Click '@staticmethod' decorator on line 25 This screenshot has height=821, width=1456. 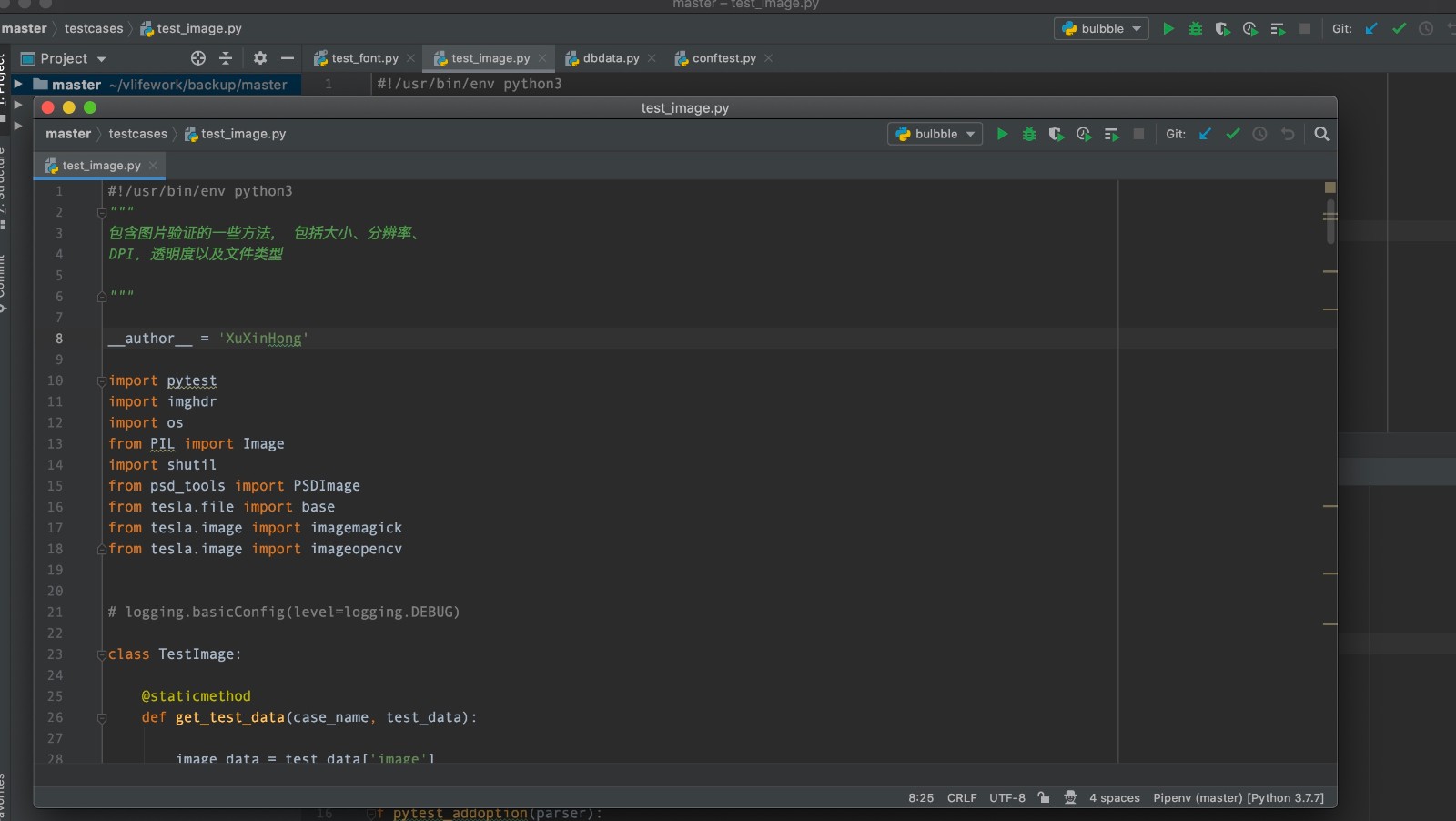point(196,696)
